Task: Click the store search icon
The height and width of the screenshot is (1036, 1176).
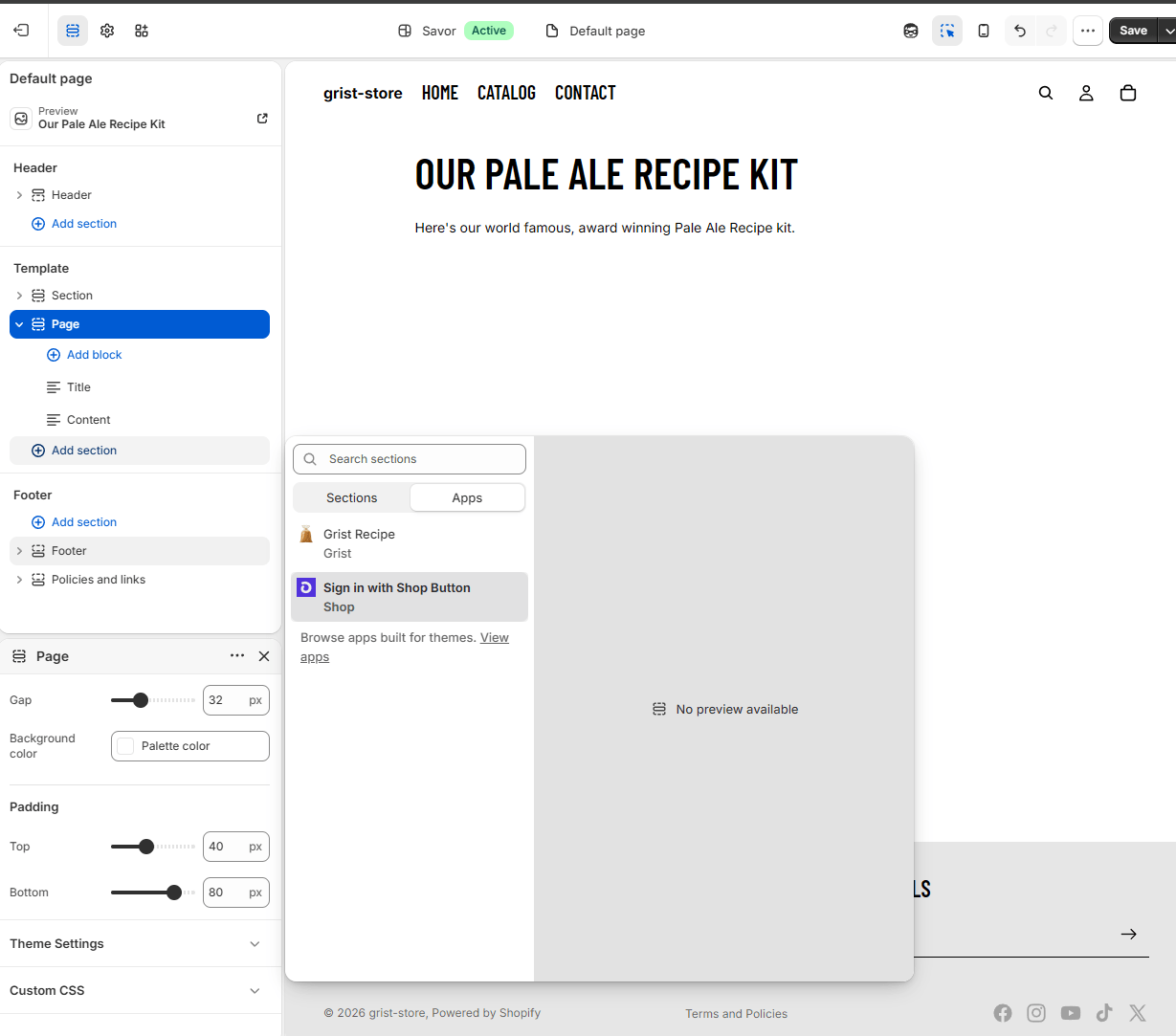Action: click(1046, 93)
